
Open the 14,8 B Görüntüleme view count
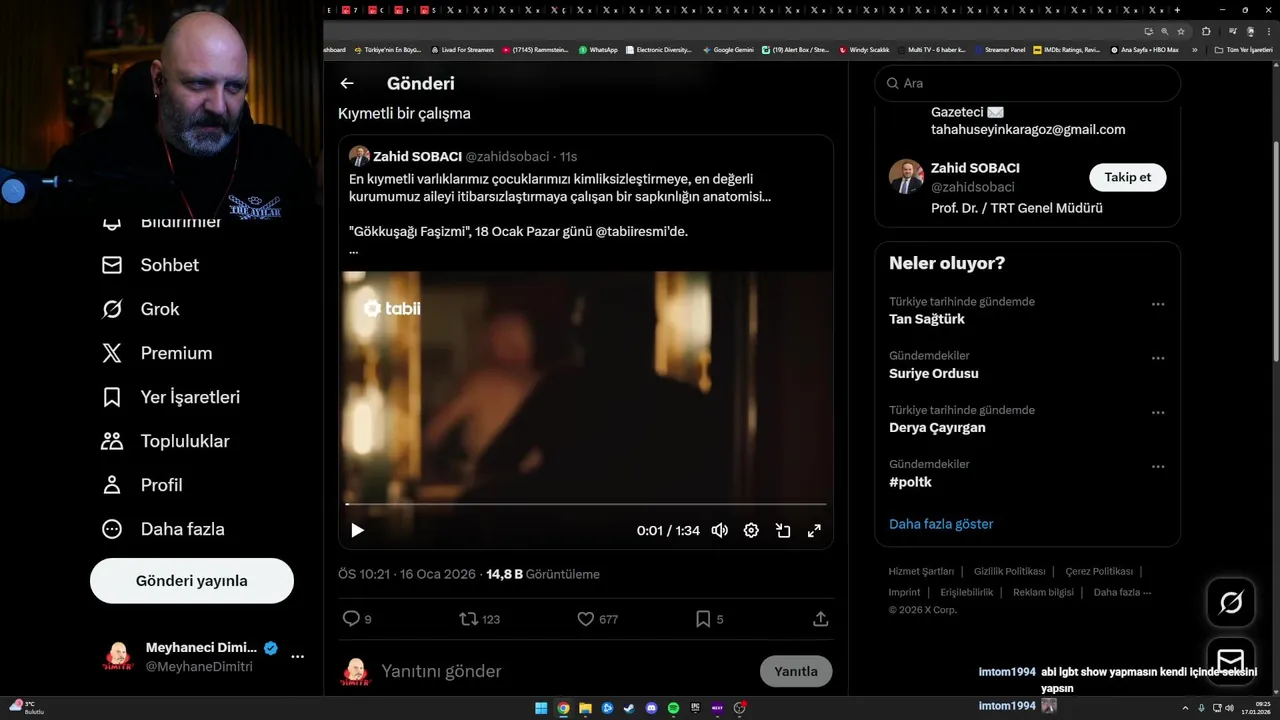(x=543, y=574)
